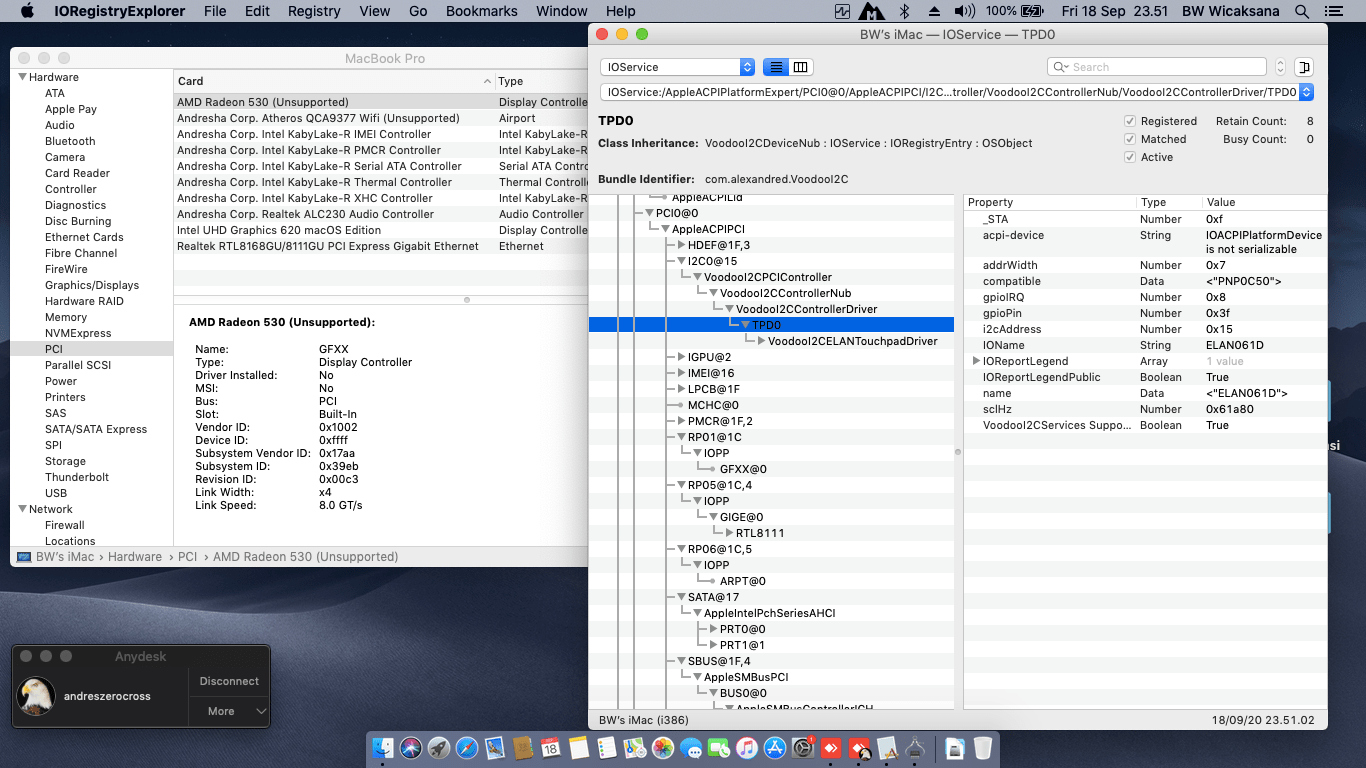
Task: Select the VoodooI2CELANTouchpadDriver node
Action: coord(852,341)
